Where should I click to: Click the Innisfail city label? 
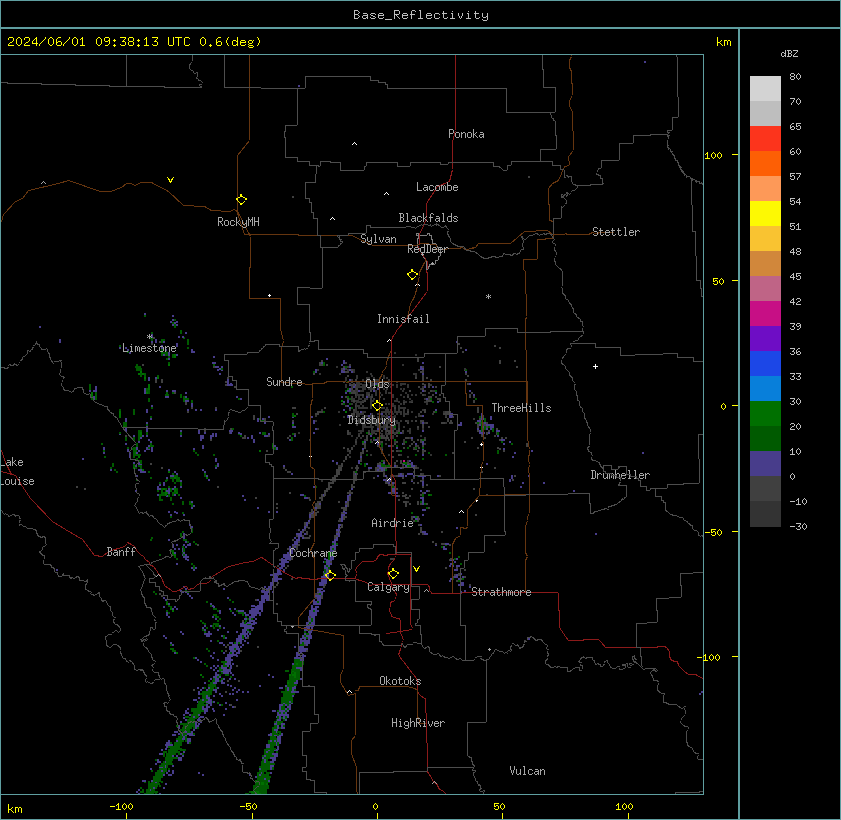tap(403, 319)
